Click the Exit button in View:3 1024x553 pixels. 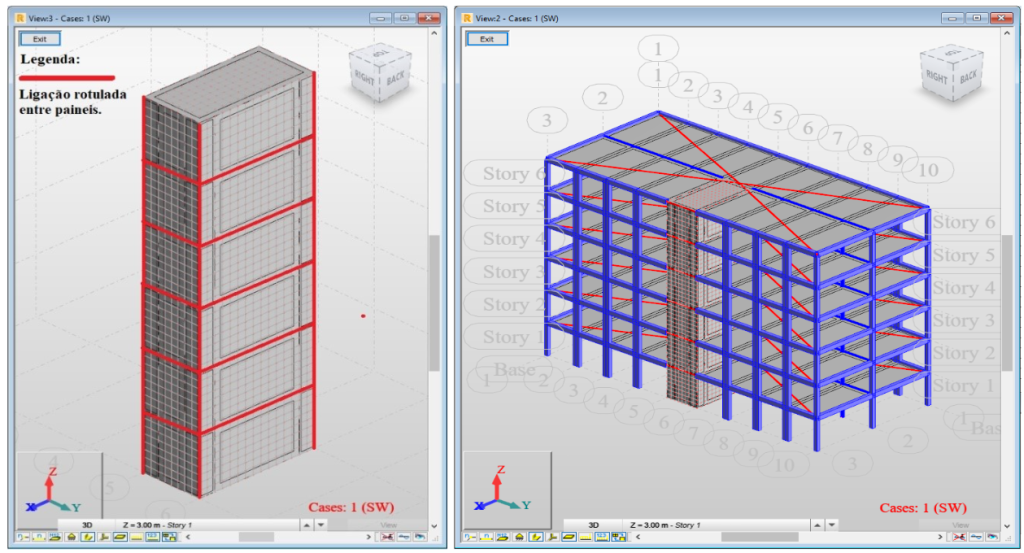pyautogui.click(x=40, y=39)
